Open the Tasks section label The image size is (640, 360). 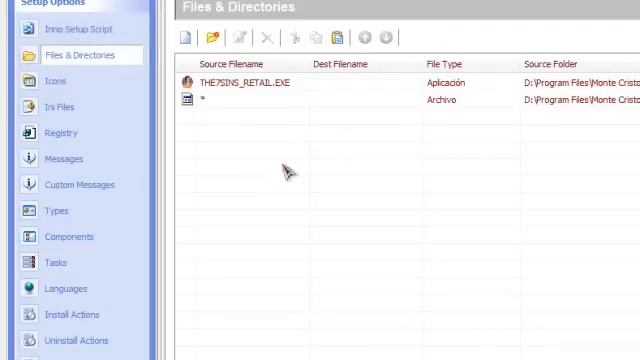point(56,263)
